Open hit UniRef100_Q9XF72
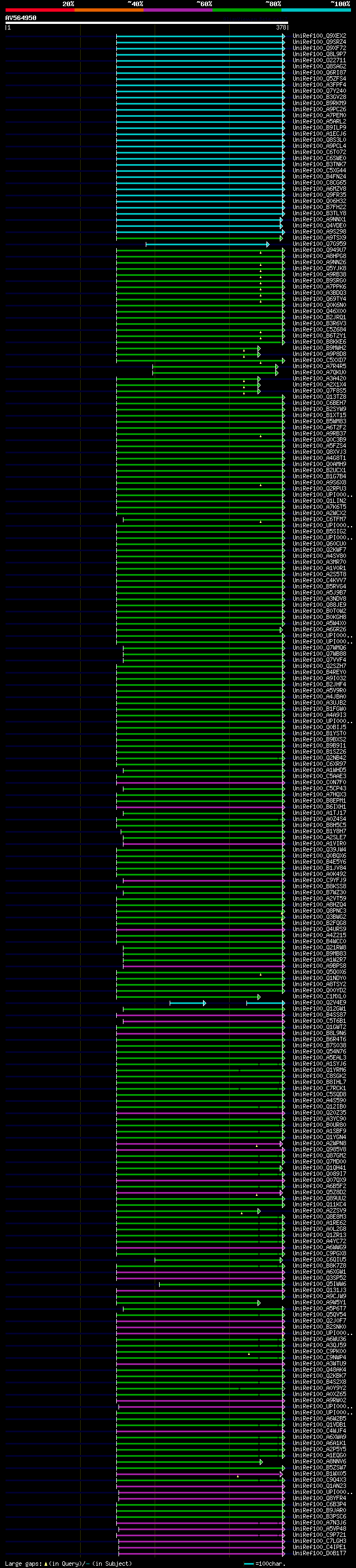This screenshot has height=1568, width=356. [x=319, y=48]
